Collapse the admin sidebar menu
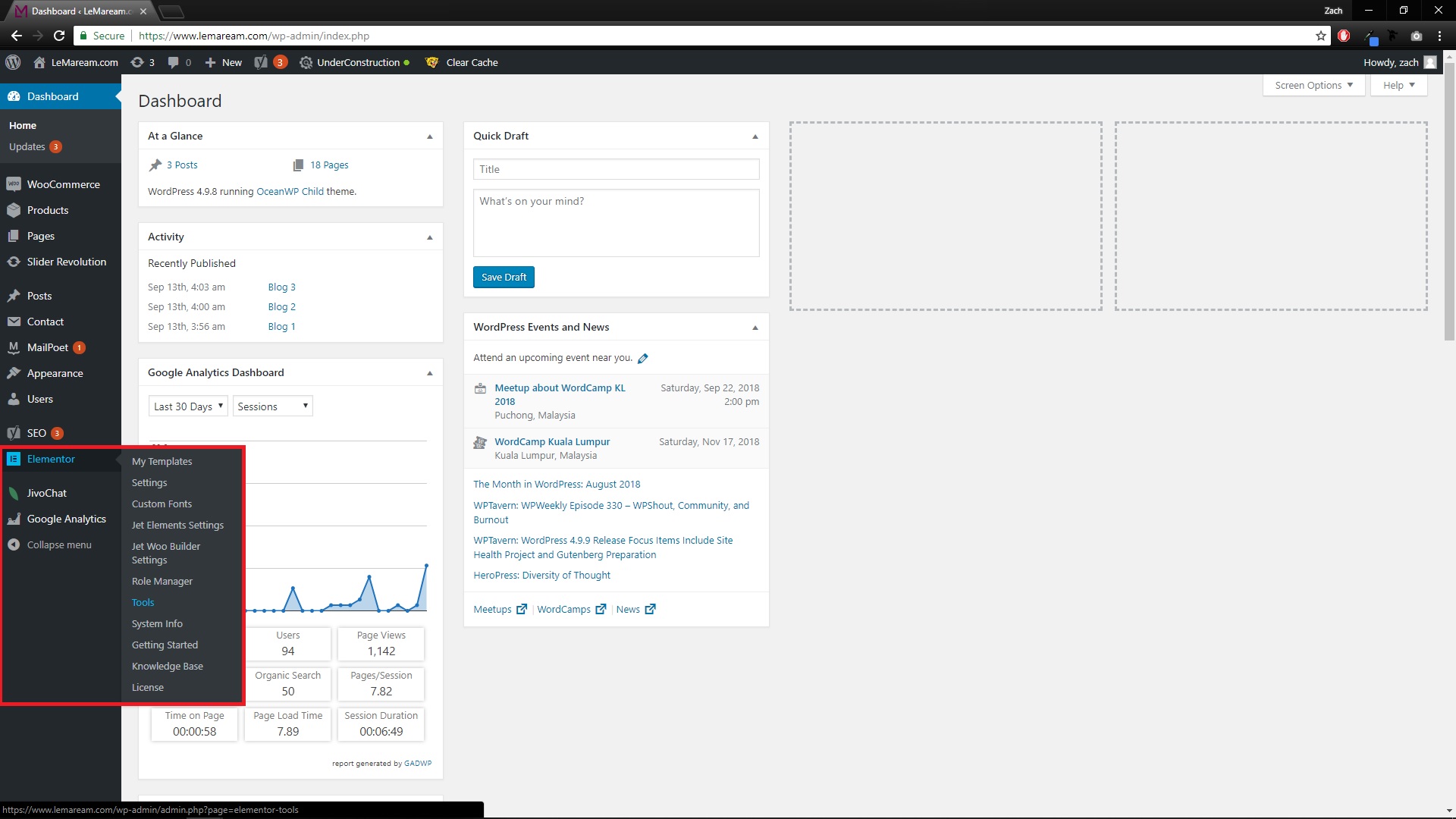1456x819 pixels. pyautogui.click(x=61, y=544)
